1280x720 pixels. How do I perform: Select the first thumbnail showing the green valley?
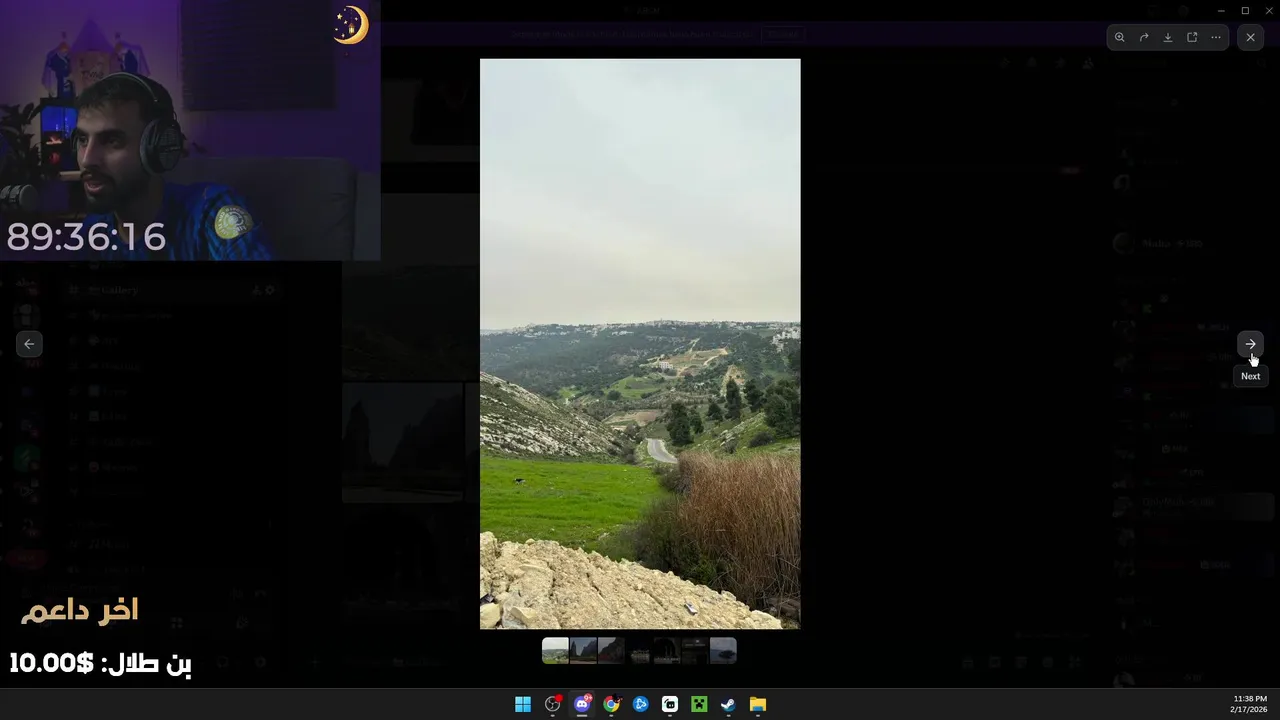click(555, 651)
